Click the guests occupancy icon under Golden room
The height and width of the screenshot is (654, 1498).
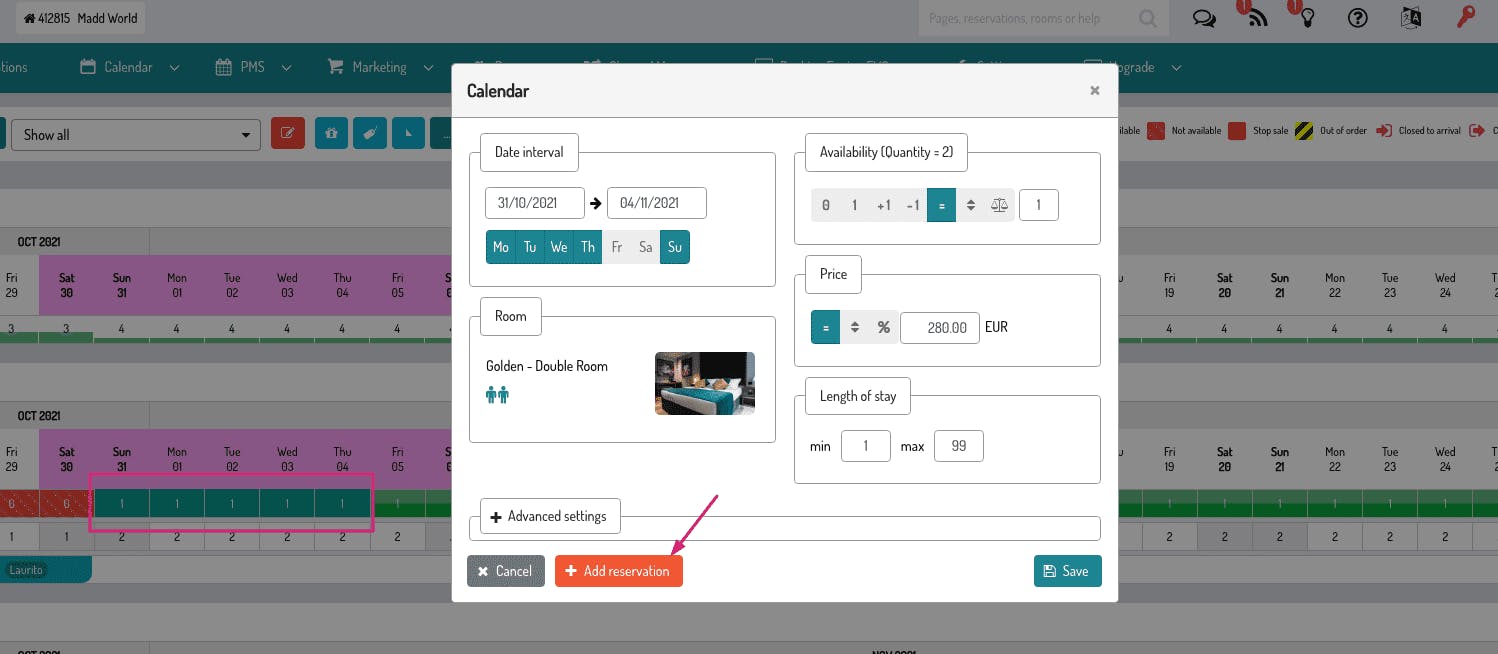[497, 394]
